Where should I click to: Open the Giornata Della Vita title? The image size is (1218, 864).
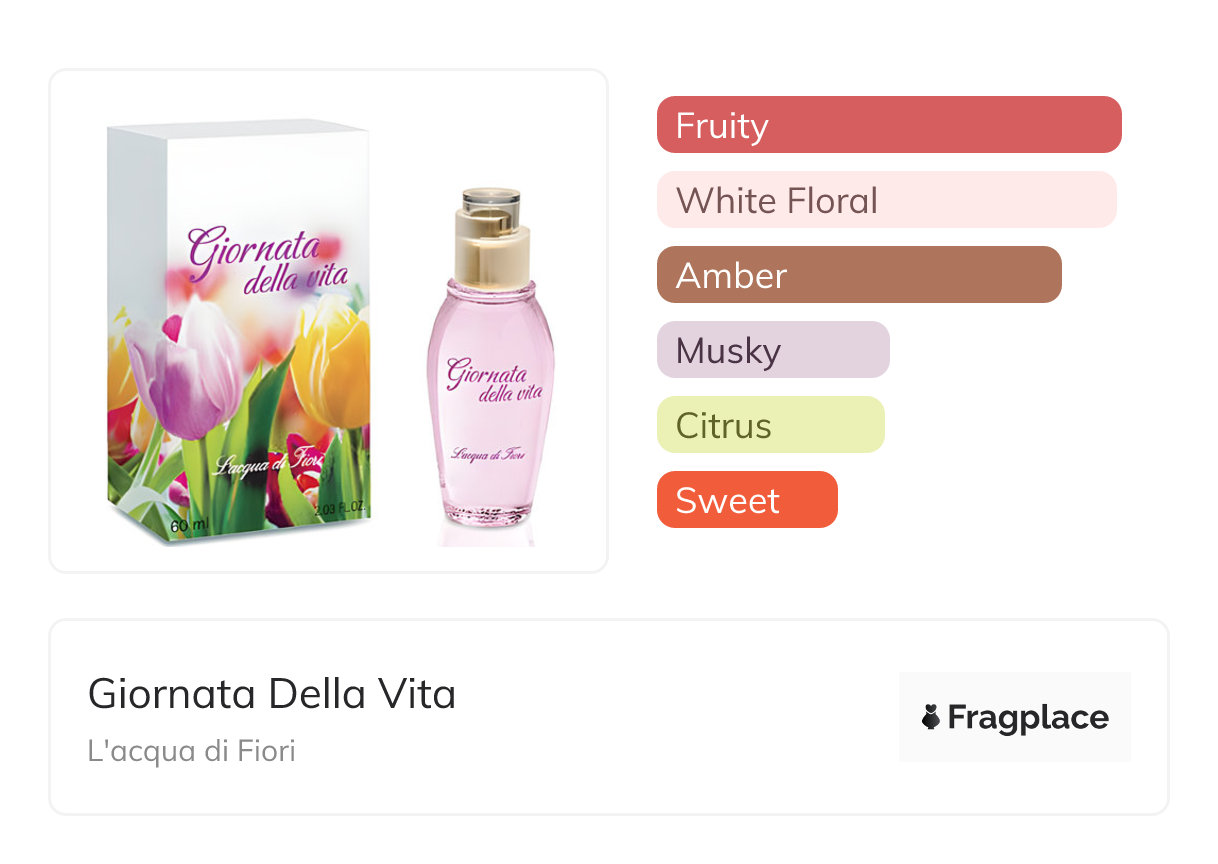[x=272, y=693]
